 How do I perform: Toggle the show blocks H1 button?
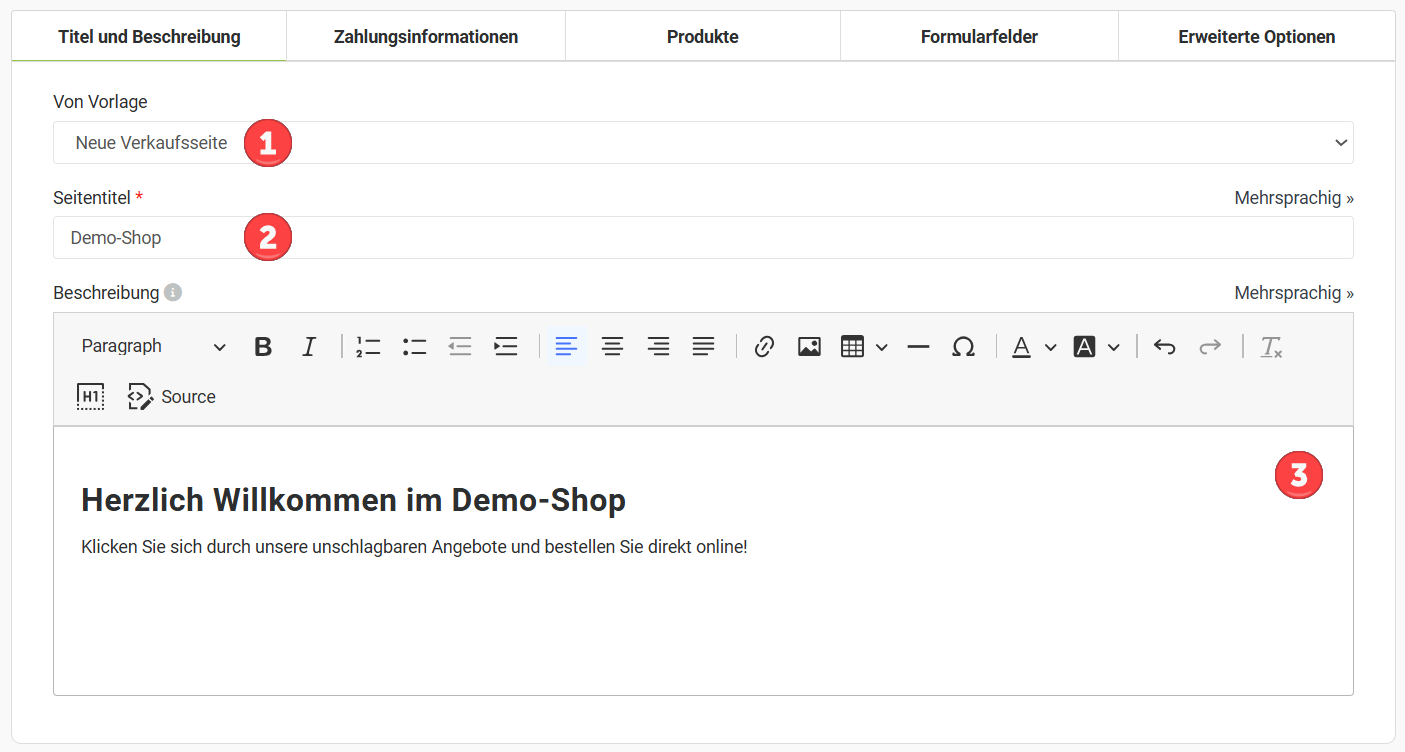click(90, 397)
